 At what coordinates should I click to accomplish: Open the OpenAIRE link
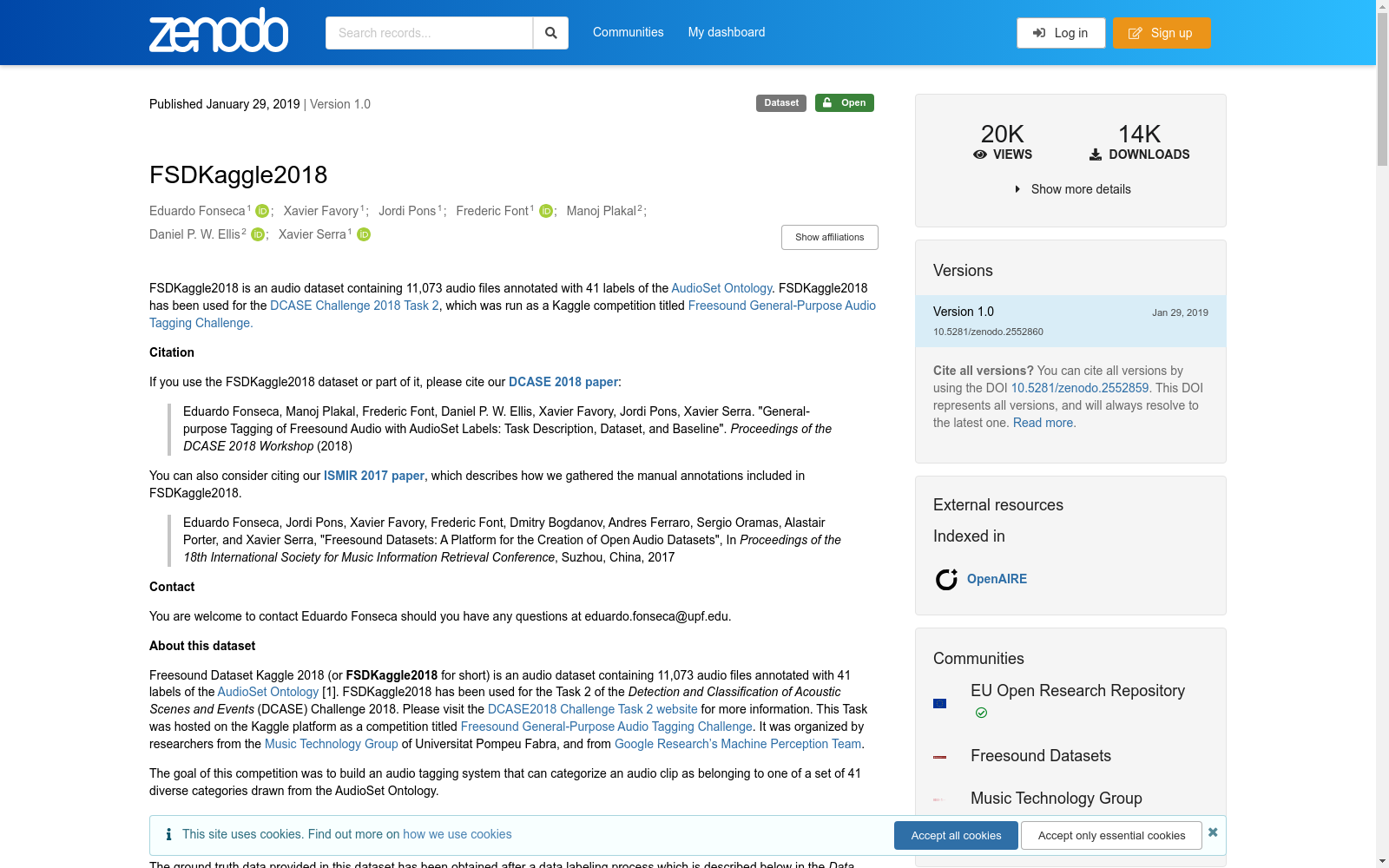(x=997, y=579)
